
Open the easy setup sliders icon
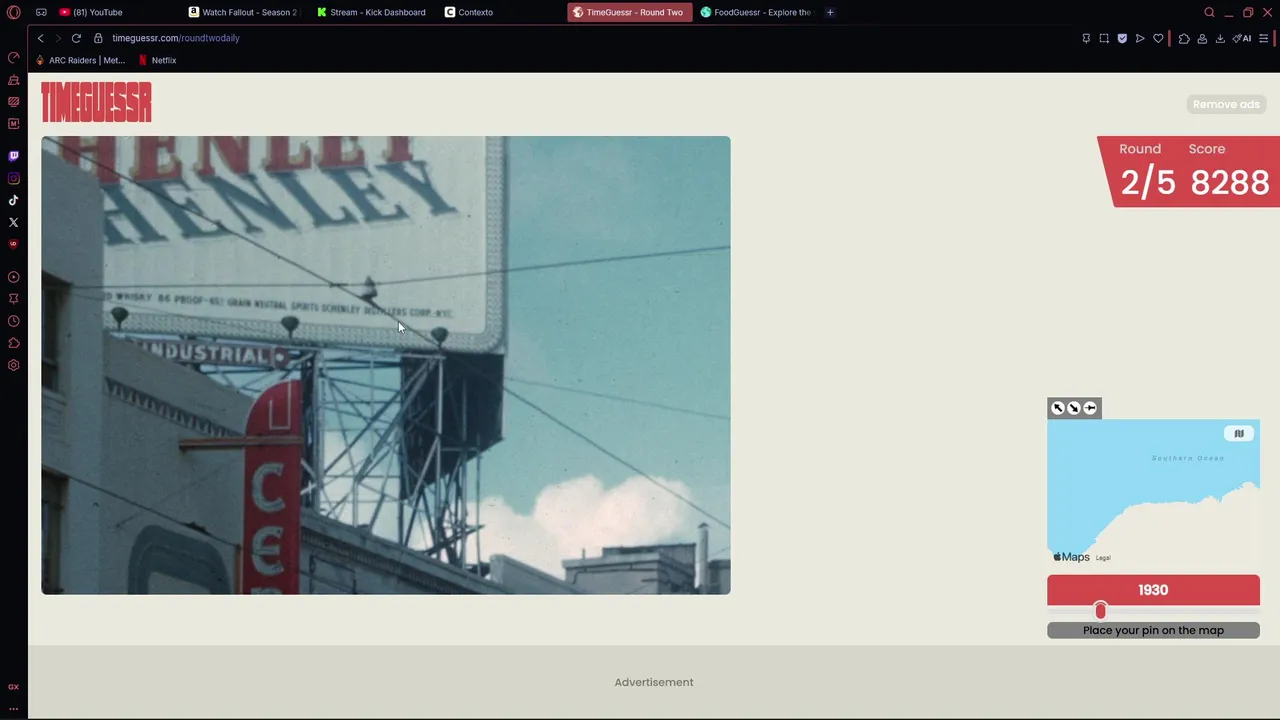[1264, 38]
